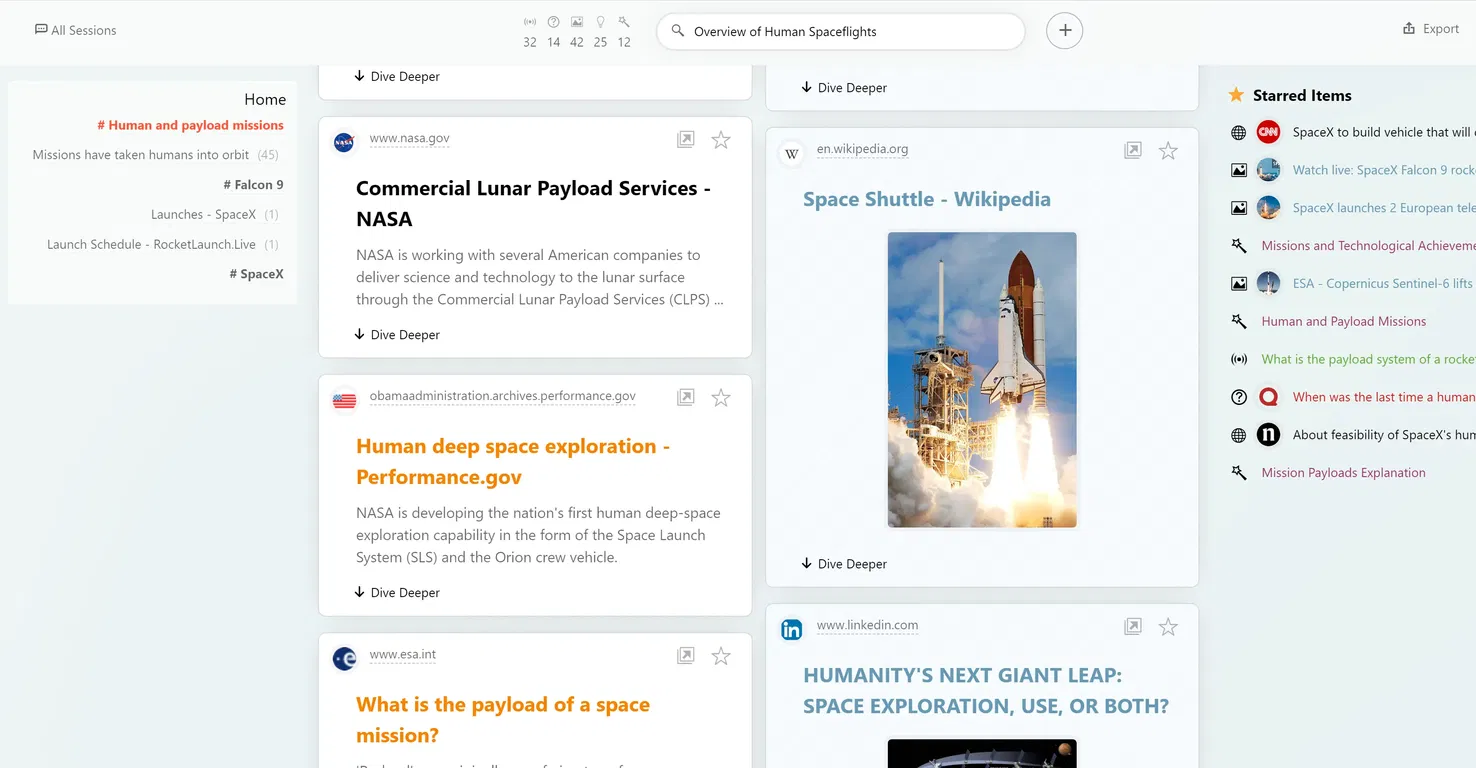Open starred Missions and Technological Achievements item
This screenshot has height=768, width=1476.
point(1368,246)
